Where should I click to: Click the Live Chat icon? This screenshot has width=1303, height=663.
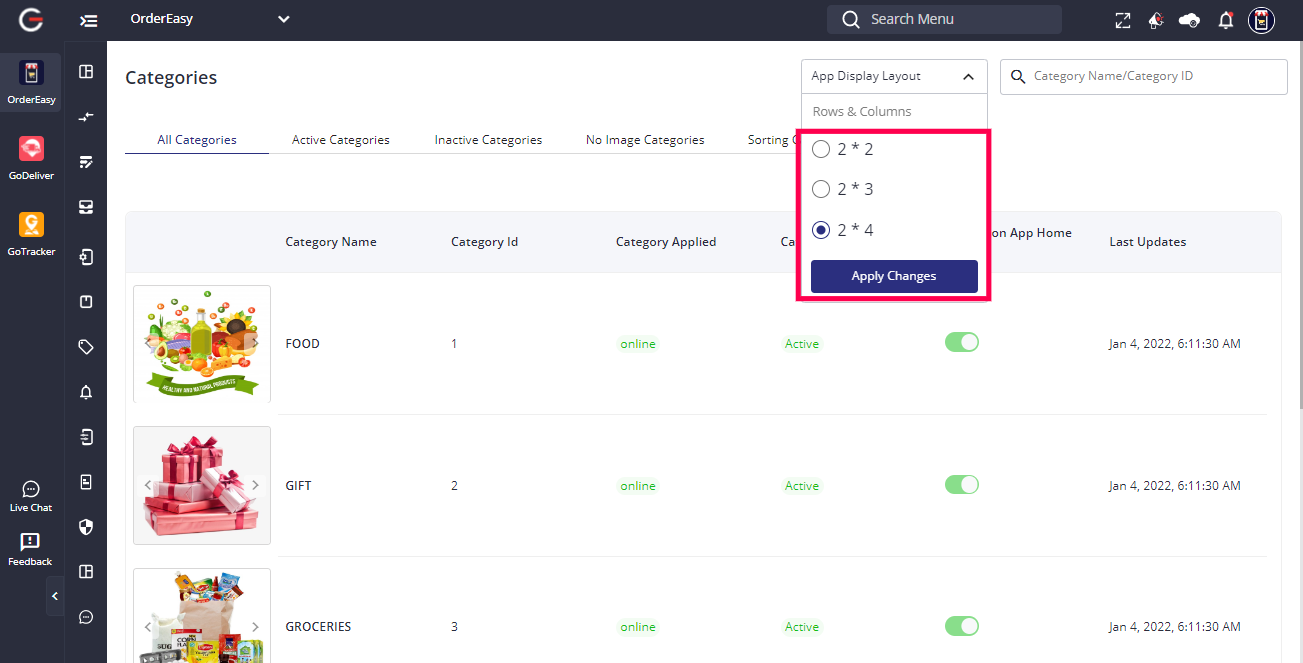pyautogui.click(x=31, y=490)
